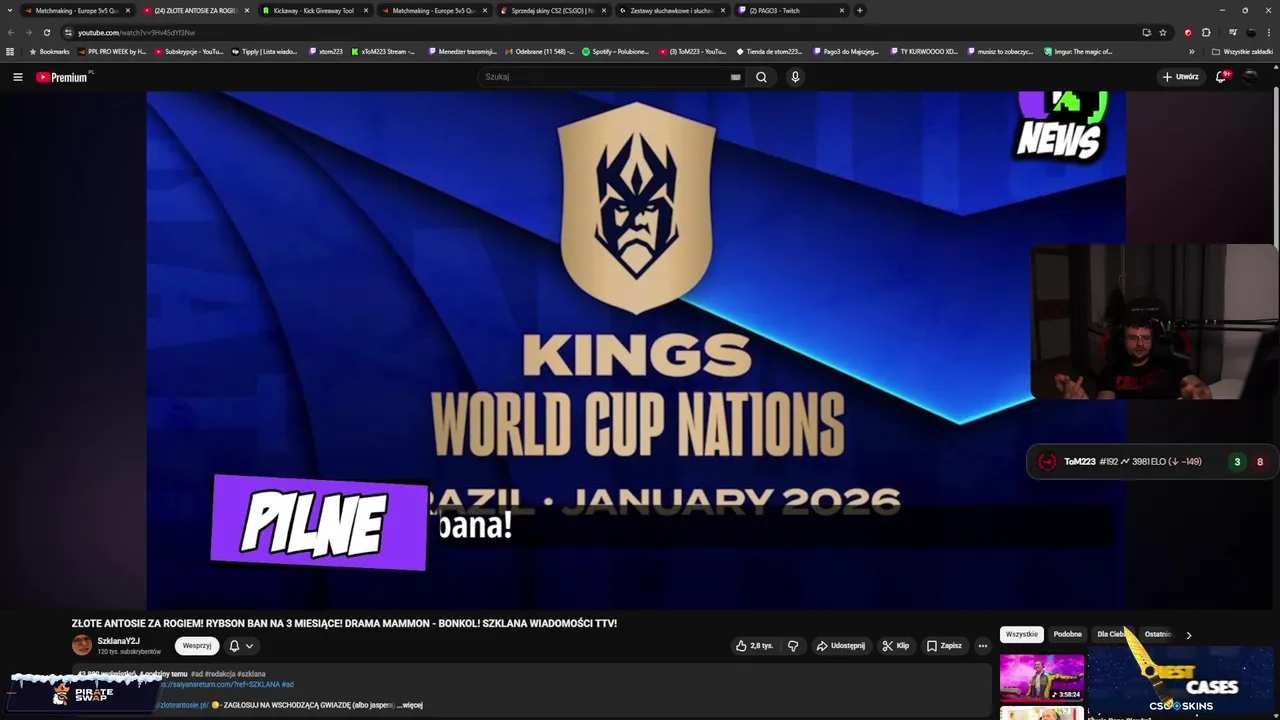Open Chrome three-dot menu

pos(1269,32)
